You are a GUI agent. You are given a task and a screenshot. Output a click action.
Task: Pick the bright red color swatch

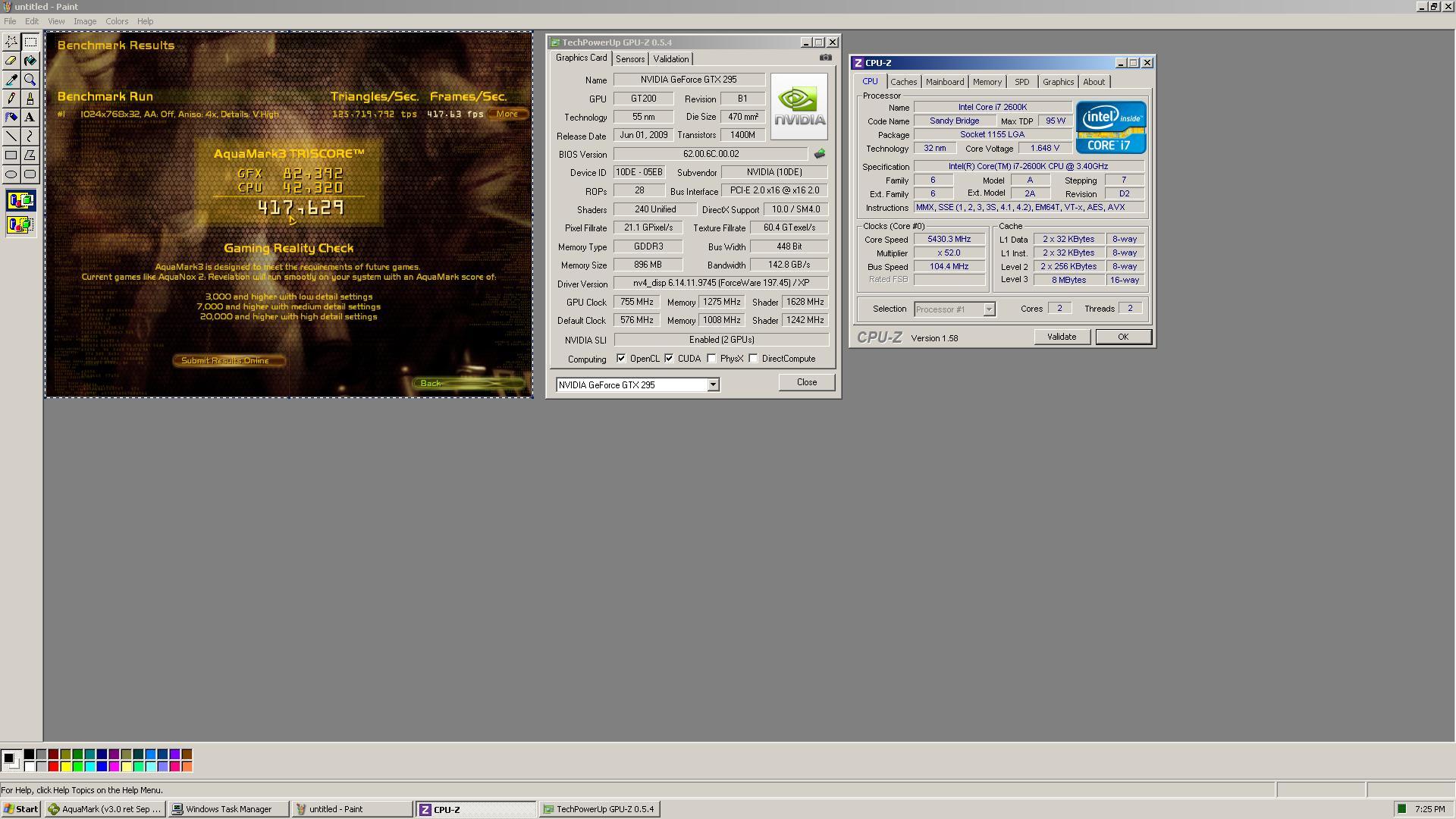(x=54, y=767)
